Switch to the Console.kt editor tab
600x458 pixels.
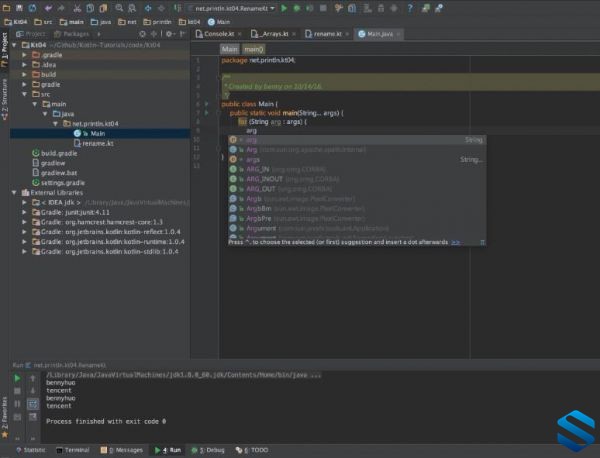pyautogui.click(x=218, y=34)
